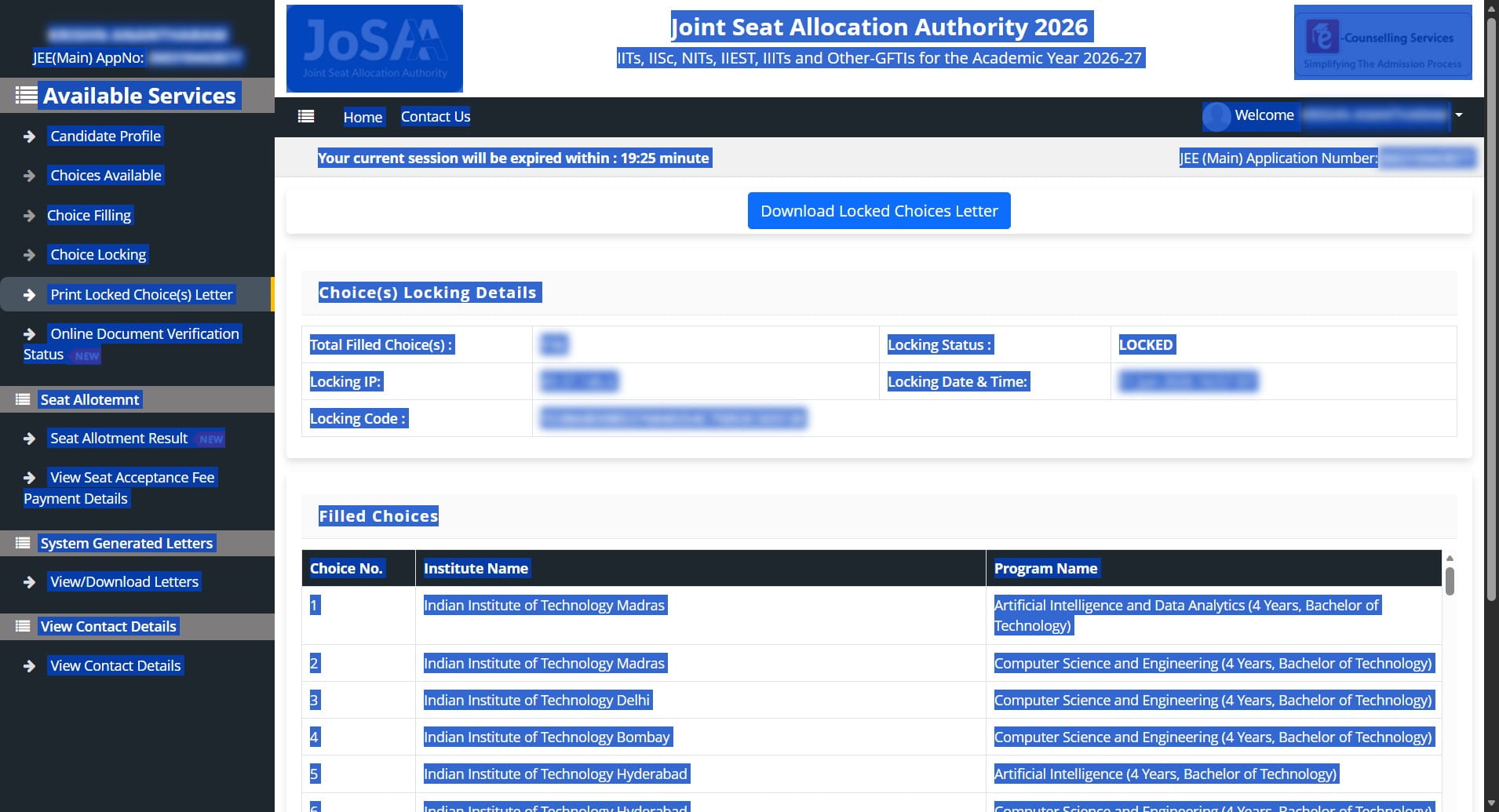
Task: Go to Choice Filling
Action: tap(89, 215)
